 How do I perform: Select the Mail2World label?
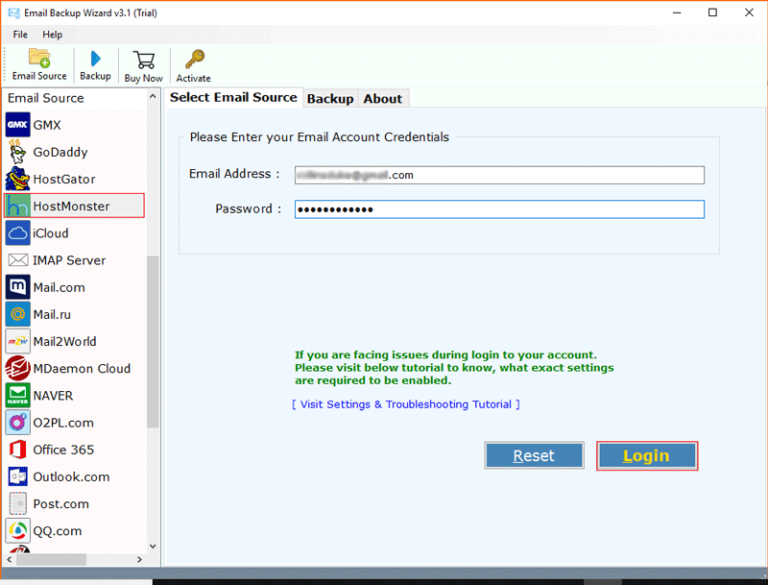tap(65, 341)
